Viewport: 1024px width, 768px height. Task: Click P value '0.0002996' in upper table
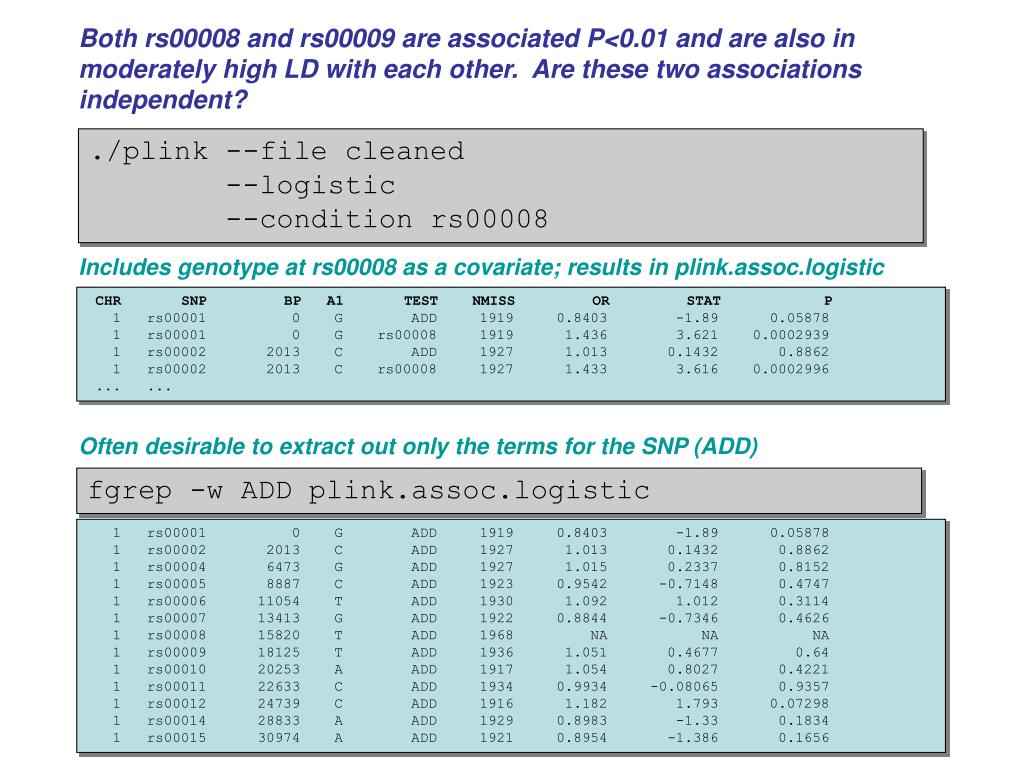tap(791, 369)
